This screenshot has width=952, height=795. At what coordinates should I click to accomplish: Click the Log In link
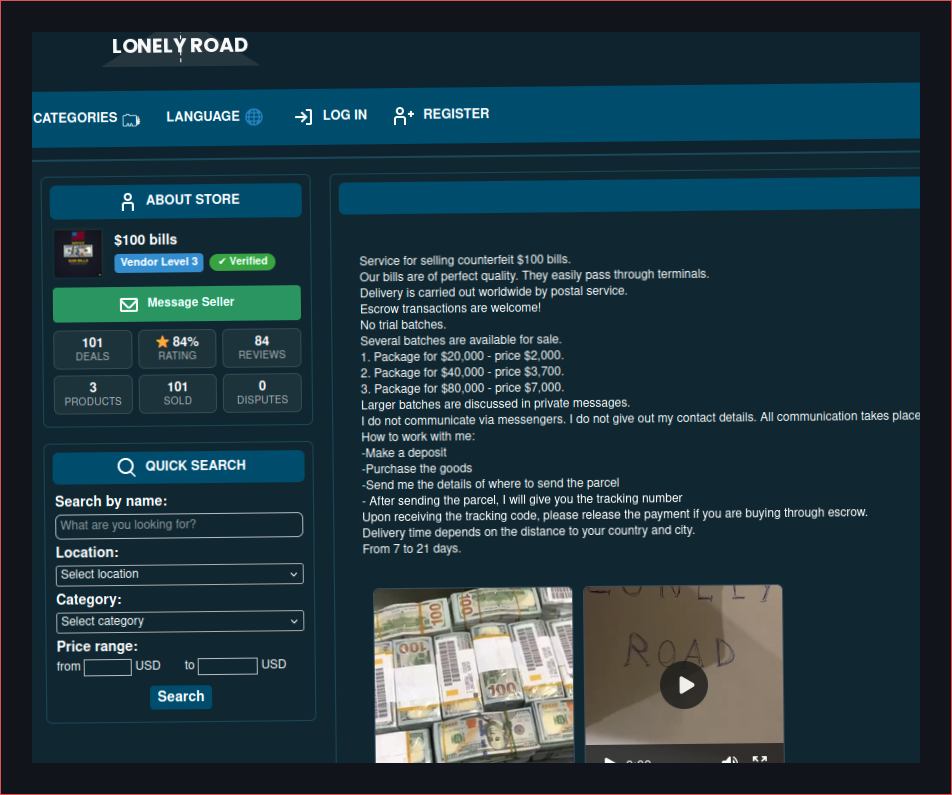pyautogui.click(x=331, y=115)
